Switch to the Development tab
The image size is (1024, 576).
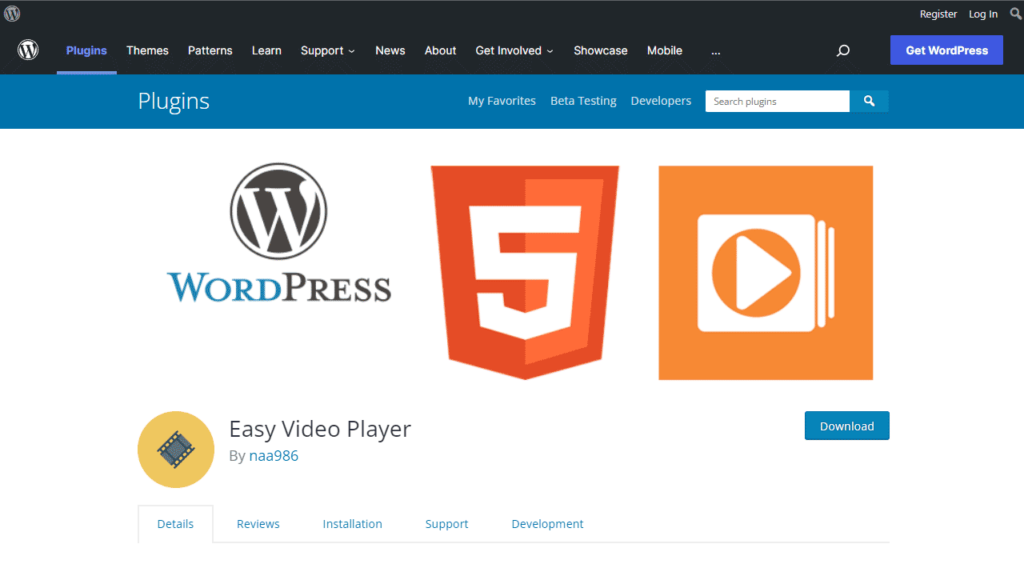pyautogui.click(x=547, y=524)
